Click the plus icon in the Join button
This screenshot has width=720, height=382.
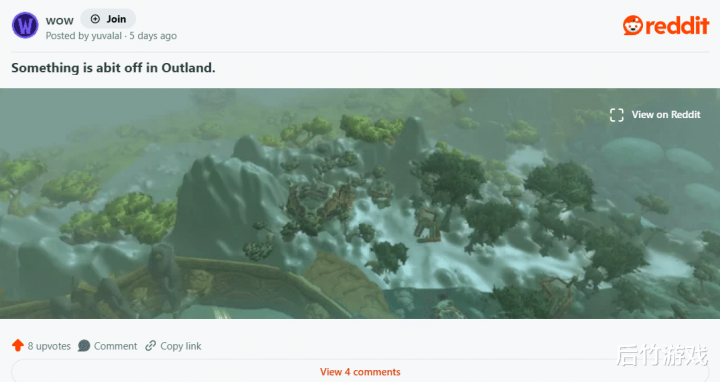tap(95, 19)
